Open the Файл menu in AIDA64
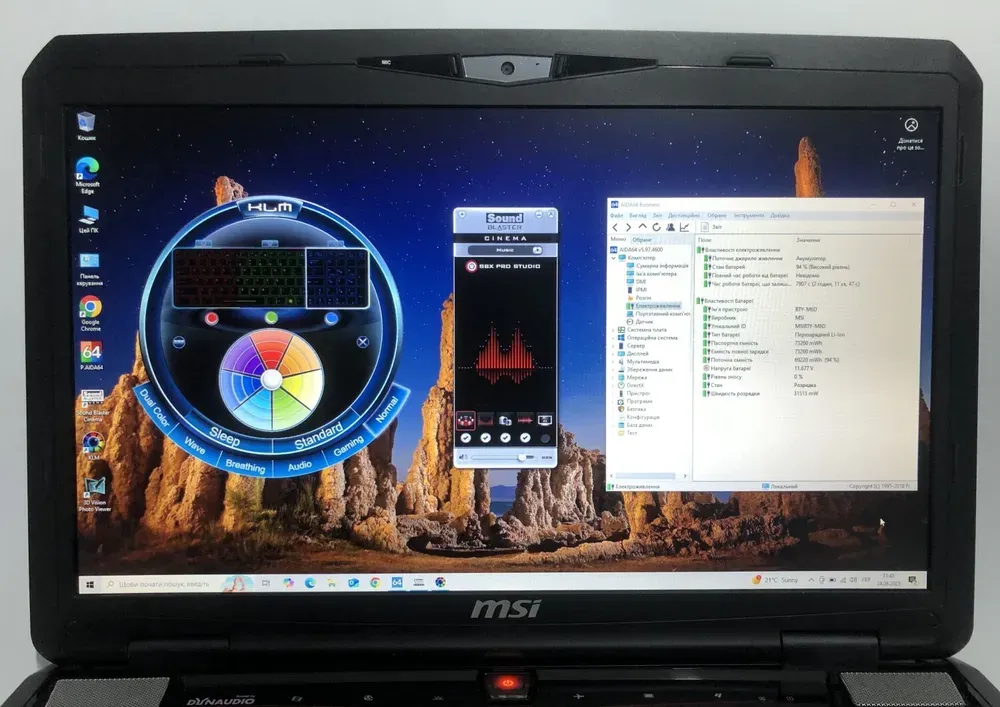Viewport: 1000px width, 707px height. click(x=617, y=215)
